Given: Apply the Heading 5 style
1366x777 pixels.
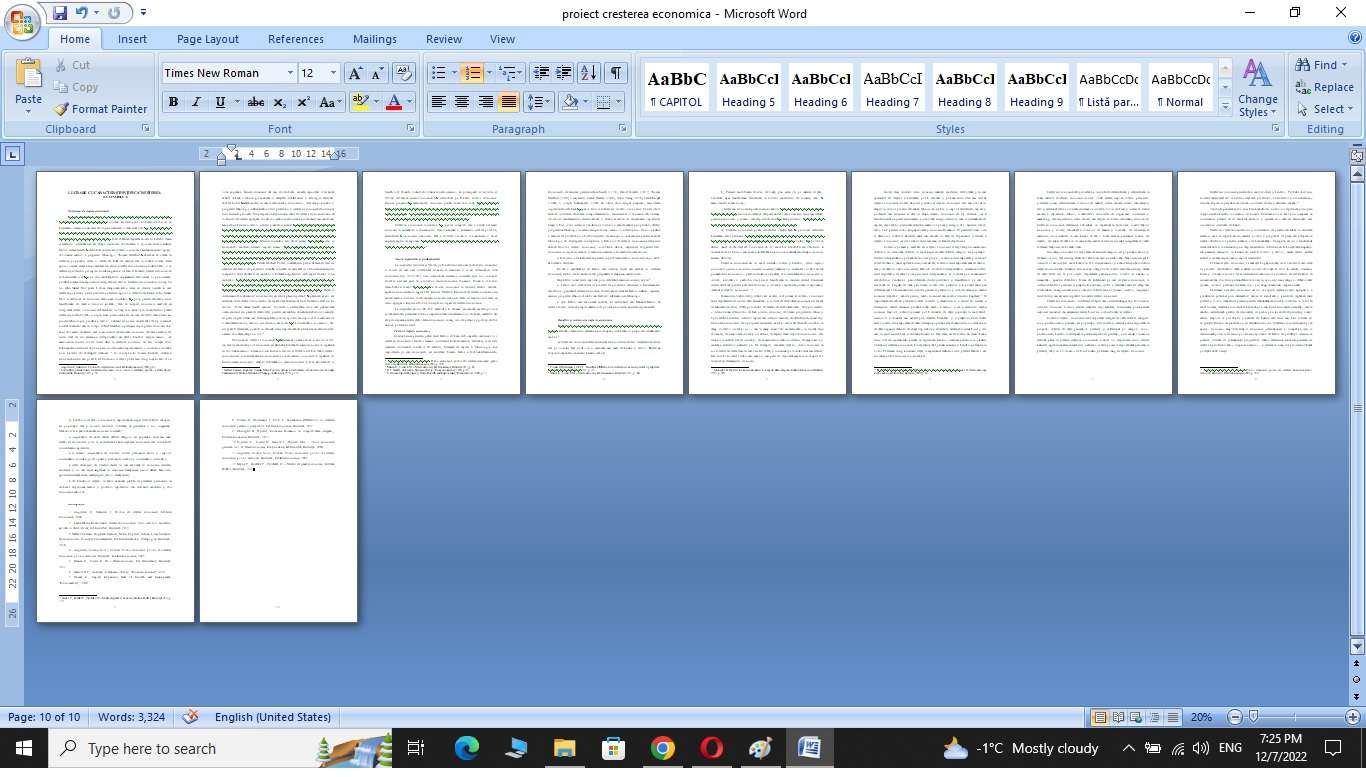Looking at the screenshot, I should (749, 89).
